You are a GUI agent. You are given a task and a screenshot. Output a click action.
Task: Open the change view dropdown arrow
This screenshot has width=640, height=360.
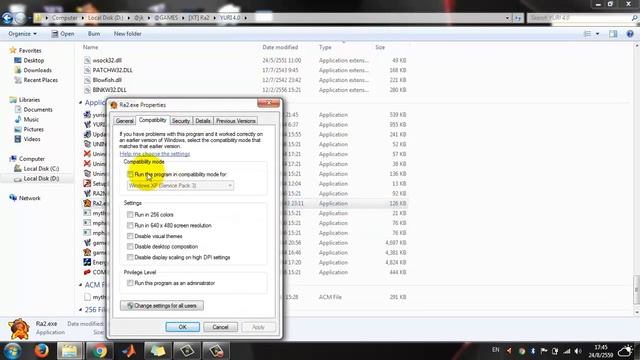coord(598,34)
